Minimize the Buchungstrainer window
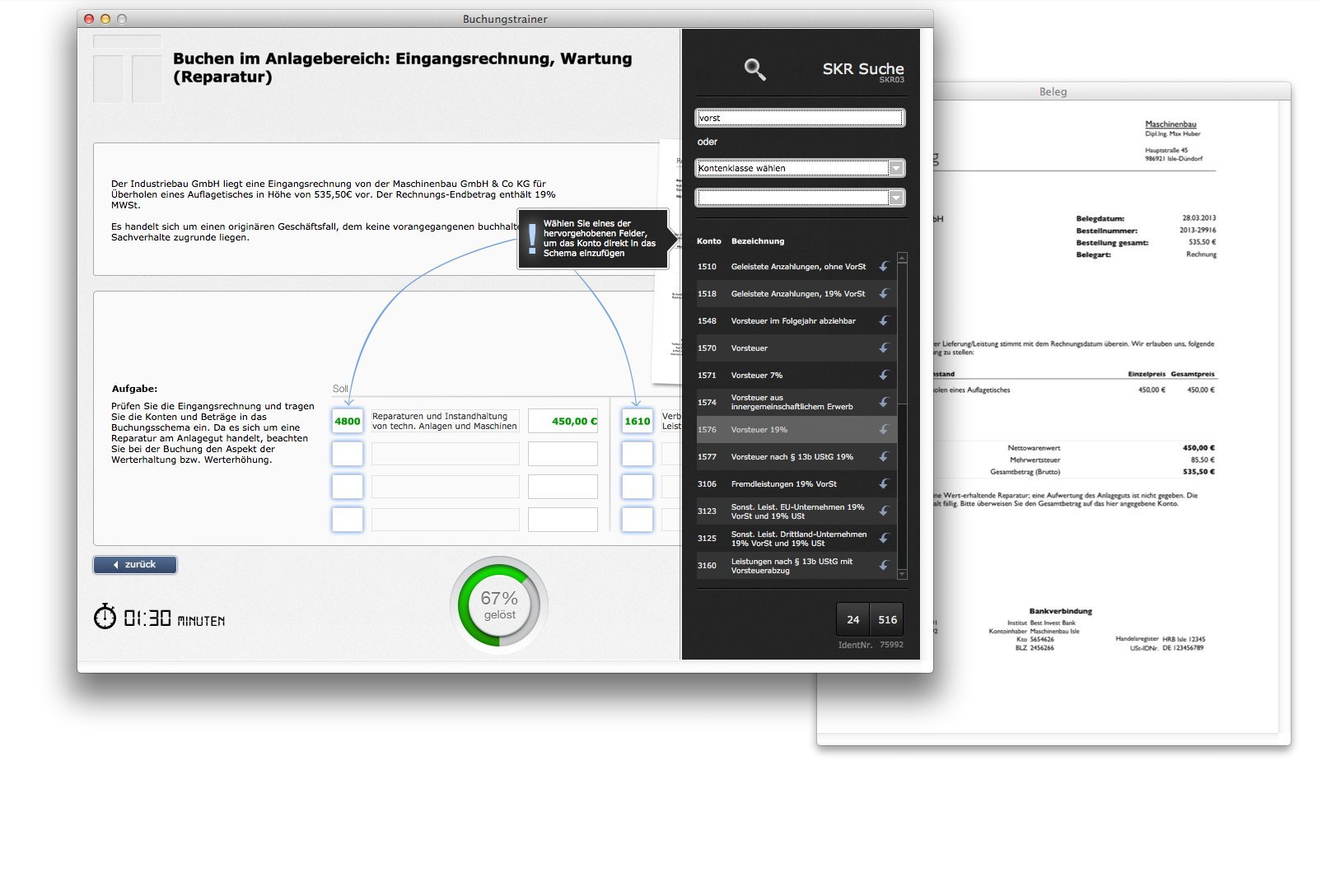The image size is (1322, 896). [x=105, y=19]
